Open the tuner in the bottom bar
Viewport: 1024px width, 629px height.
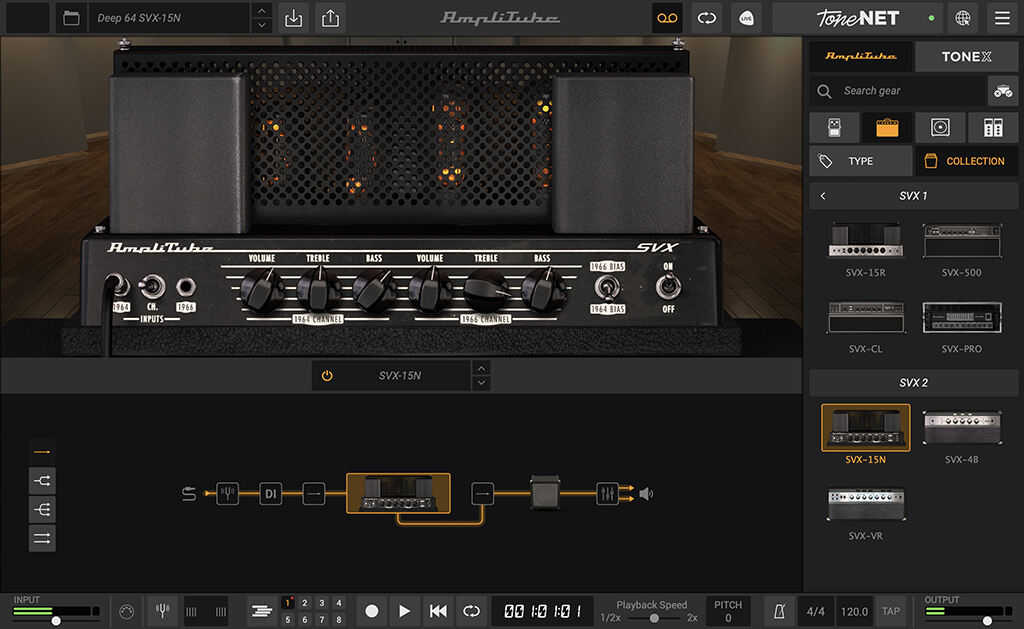coord(162,611)
